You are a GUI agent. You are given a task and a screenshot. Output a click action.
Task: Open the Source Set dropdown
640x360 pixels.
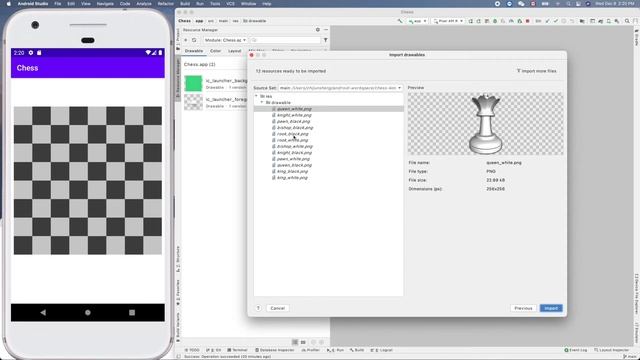tap(340, 88)
